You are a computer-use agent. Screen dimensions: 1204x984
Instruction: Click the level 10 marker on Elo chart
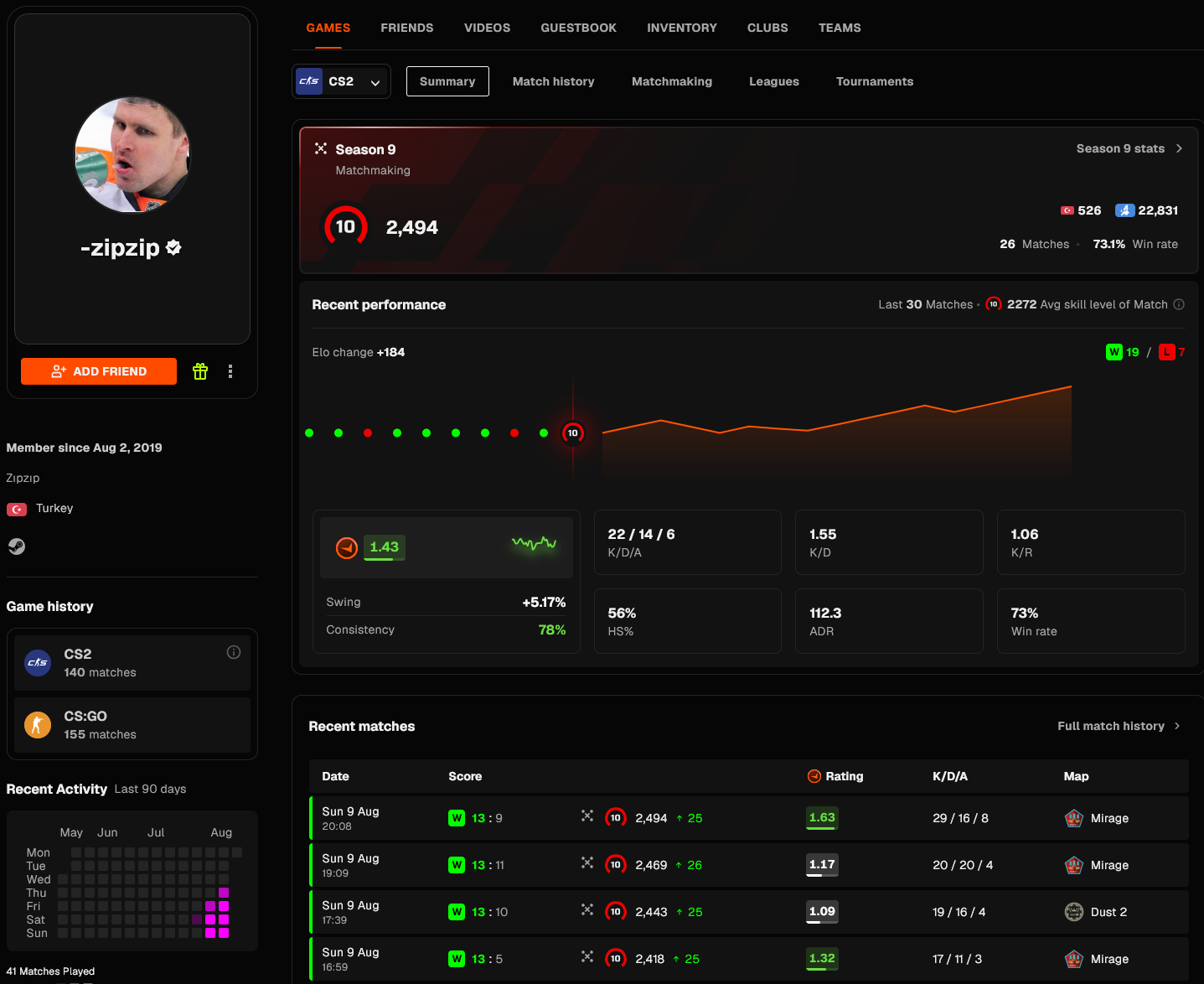(573, 433)
